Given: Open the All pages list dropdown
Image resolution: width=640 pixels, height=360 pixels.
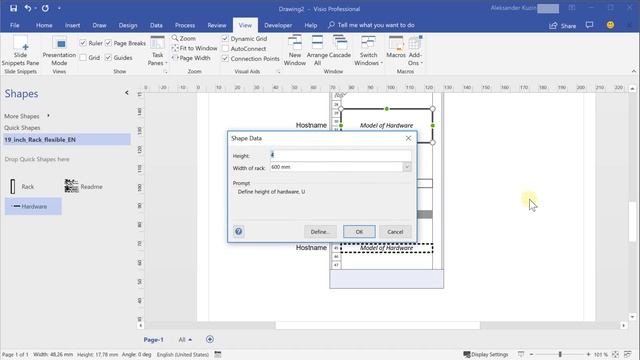Looking at the screenshot, I should pos(185,339).
